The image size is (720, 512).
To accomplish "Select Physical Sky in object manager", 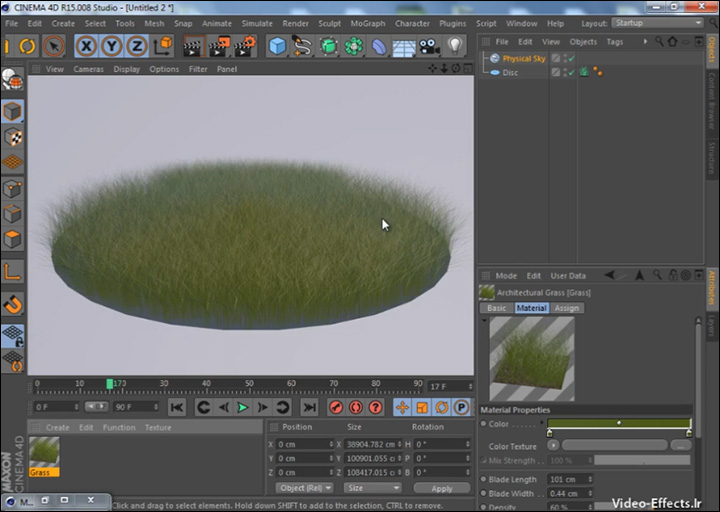I will pyautogui.click(x=523, y=58).
